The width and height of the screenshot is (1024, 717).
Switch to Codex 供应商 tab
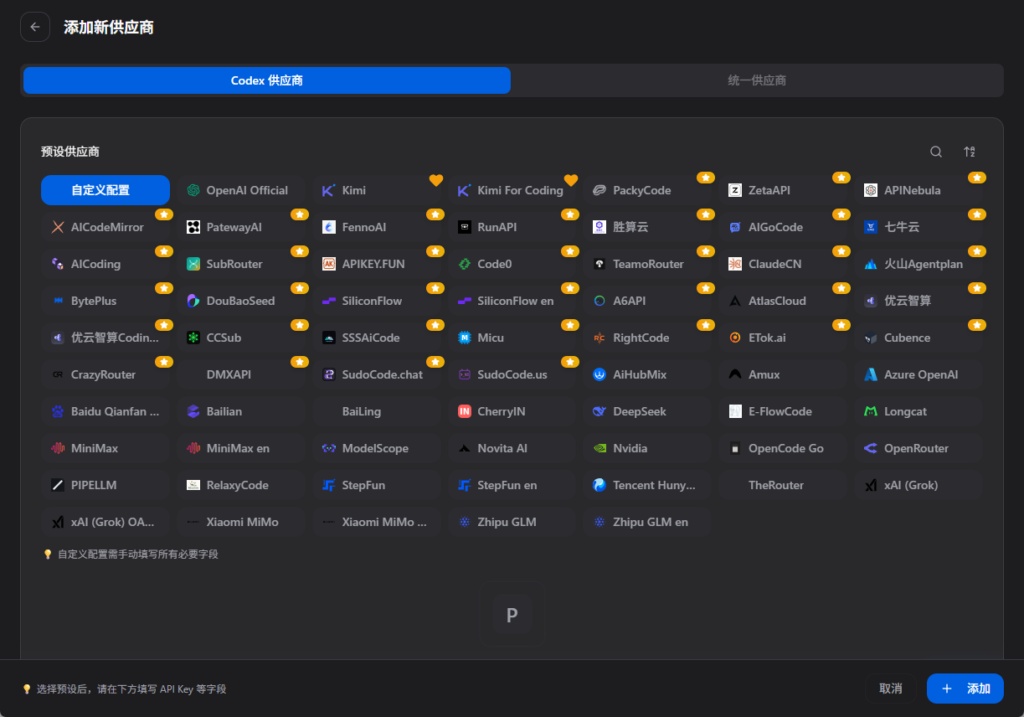click(267, 80)
